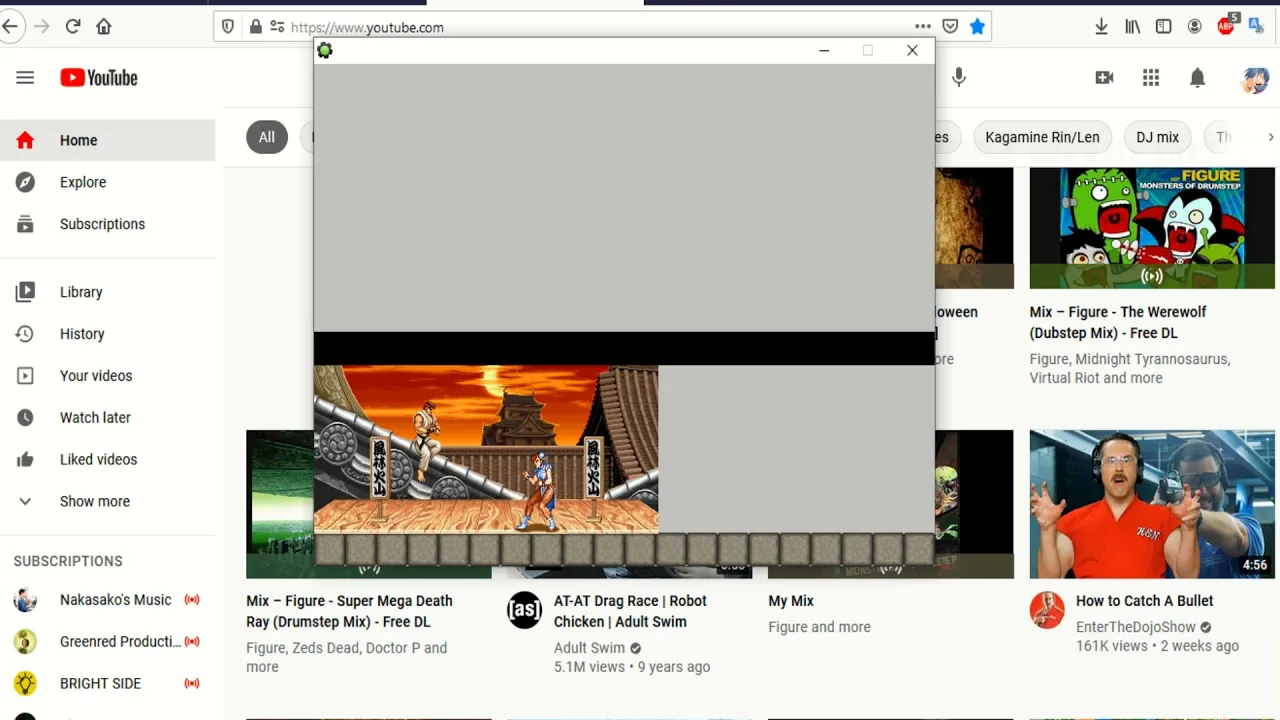The height and width of the screenshot is (720, 1280).
Task: Select the All filter chip
Action: coord(267,137)
